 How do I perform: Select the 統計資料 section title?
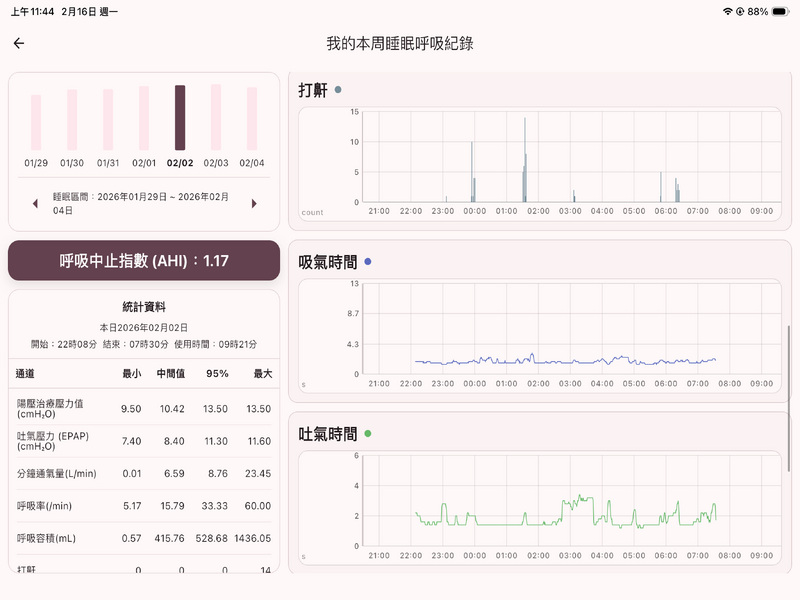[143, 304]
